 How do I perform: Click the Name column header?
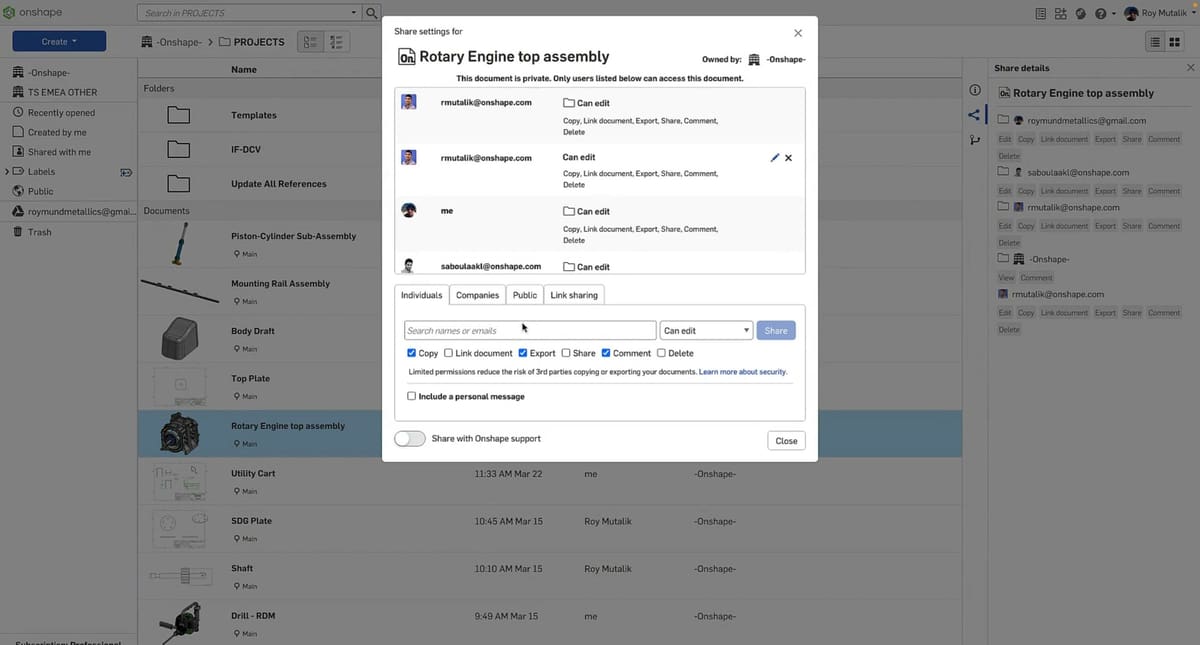[244, 70]
